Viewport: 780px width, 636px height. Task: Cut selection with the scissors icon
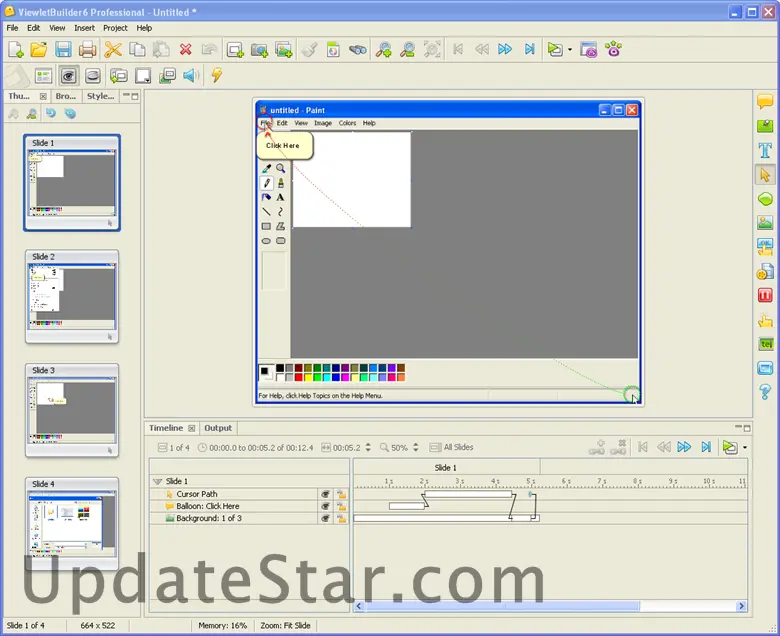pyautogui.click(x=113, y=49)
